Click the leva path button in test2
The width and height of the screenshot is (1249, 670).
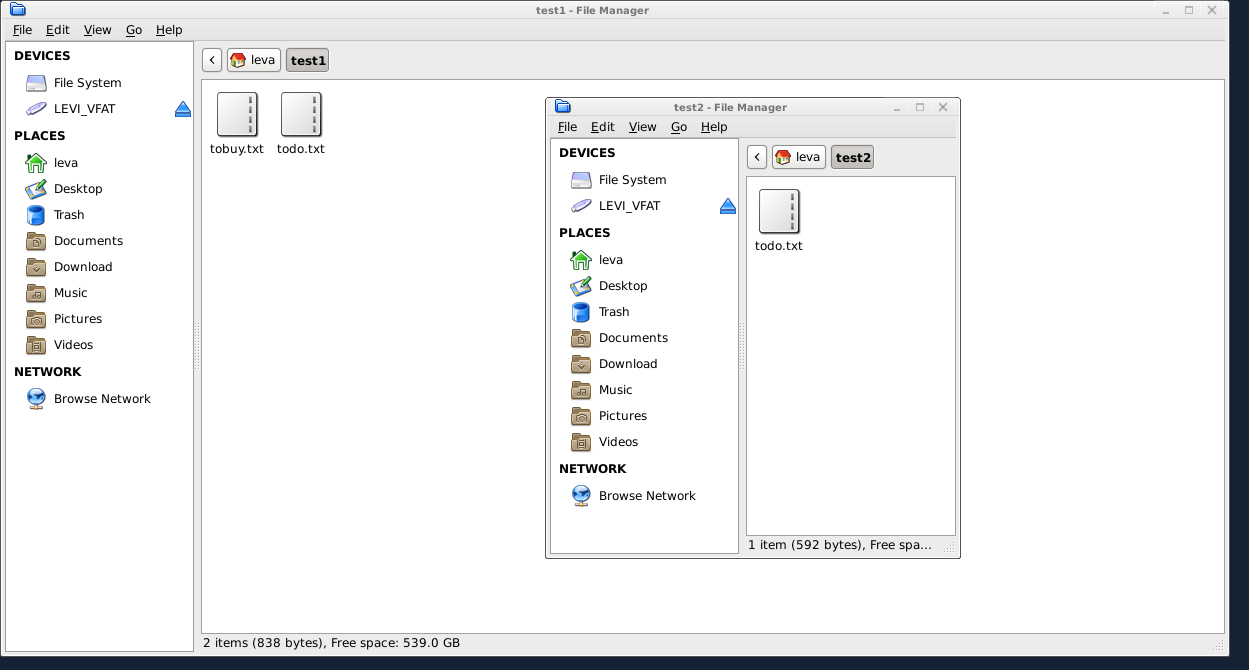798,157
